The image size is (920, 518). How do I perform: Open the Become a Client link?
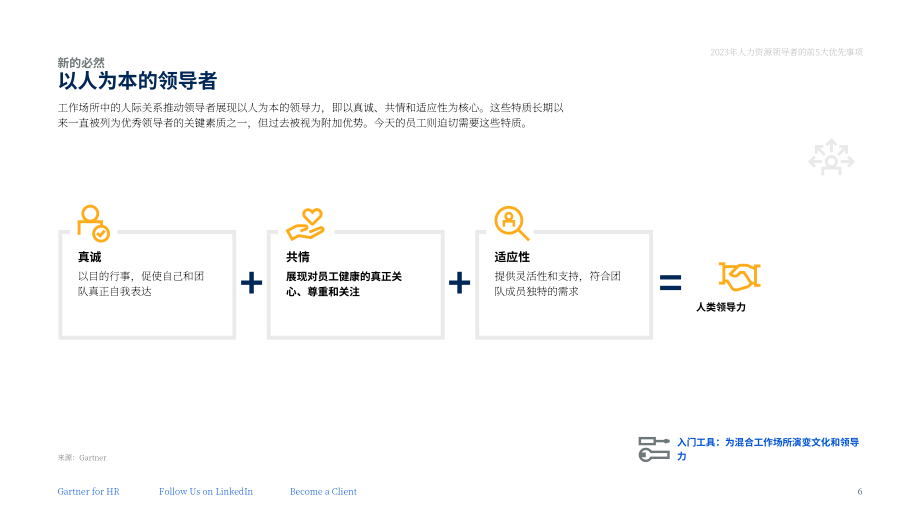click(x=323, y=492)
